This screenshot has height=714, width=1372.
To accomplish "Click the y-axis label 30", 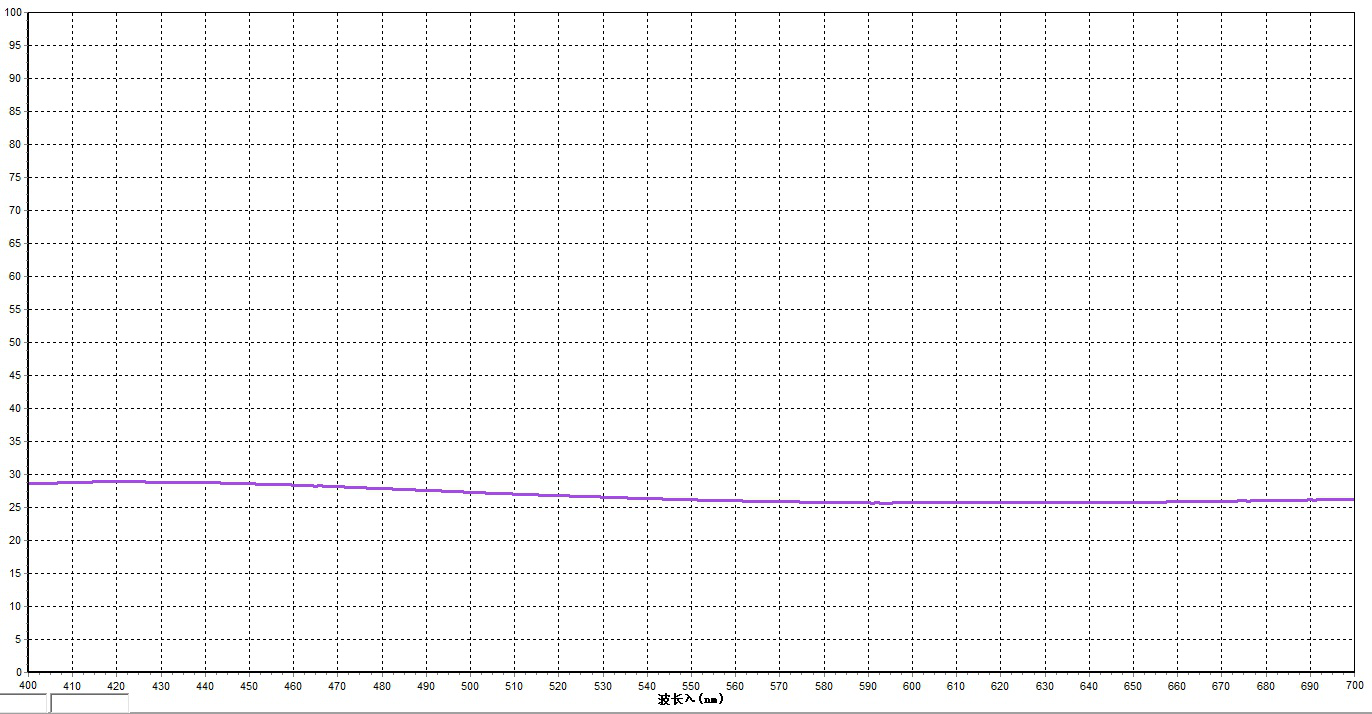I will [16, 474].
